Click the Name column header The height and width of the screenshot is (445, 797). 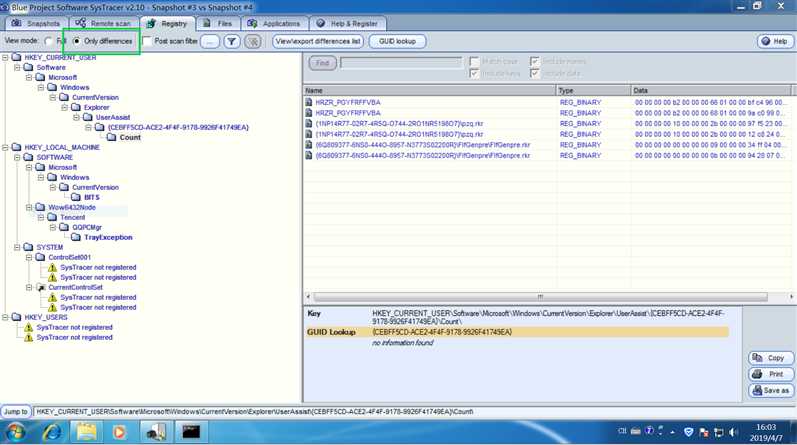click(430, 91)
